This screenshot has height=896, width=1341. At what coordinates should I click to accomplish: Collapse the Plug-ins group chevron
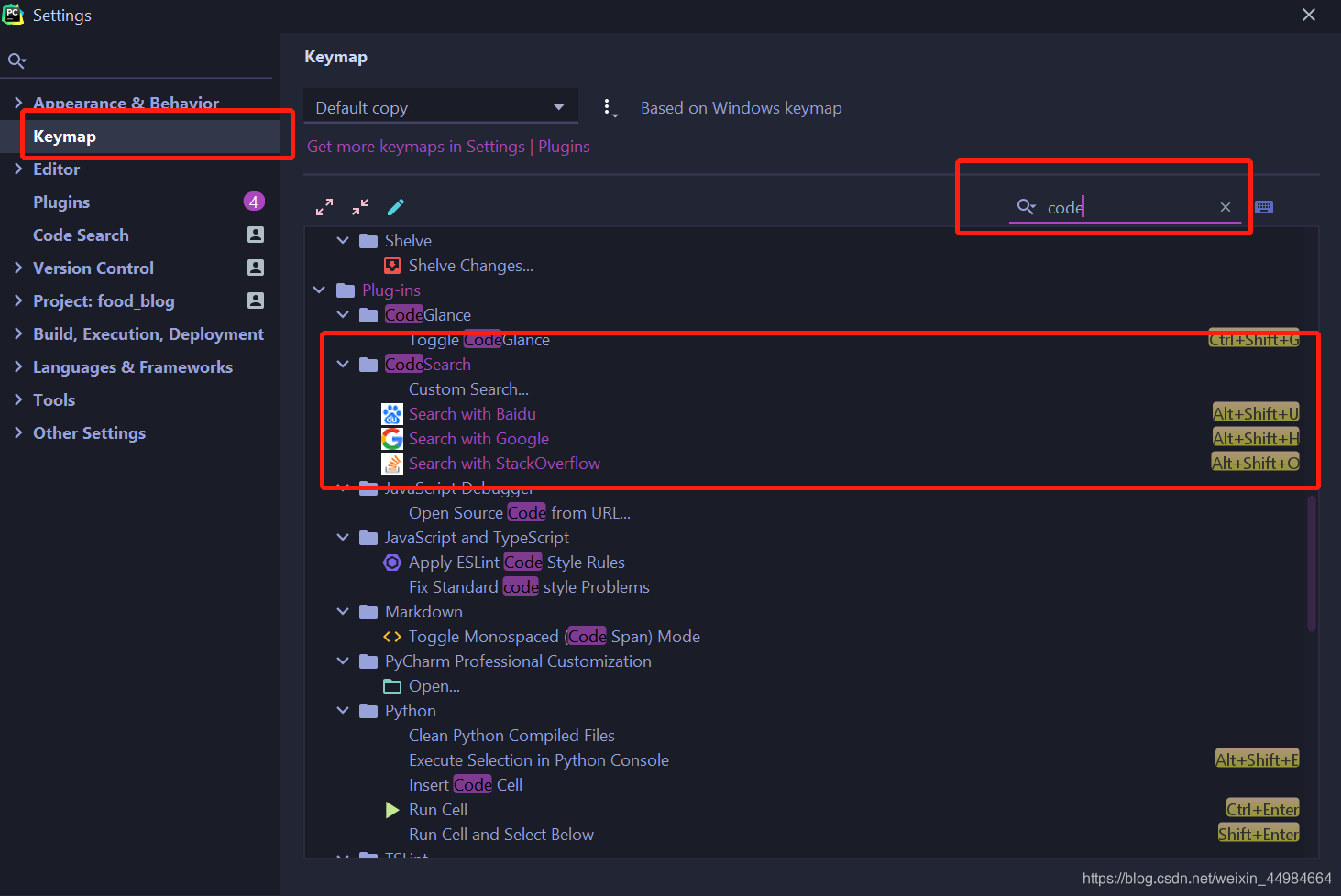(319, 290)
